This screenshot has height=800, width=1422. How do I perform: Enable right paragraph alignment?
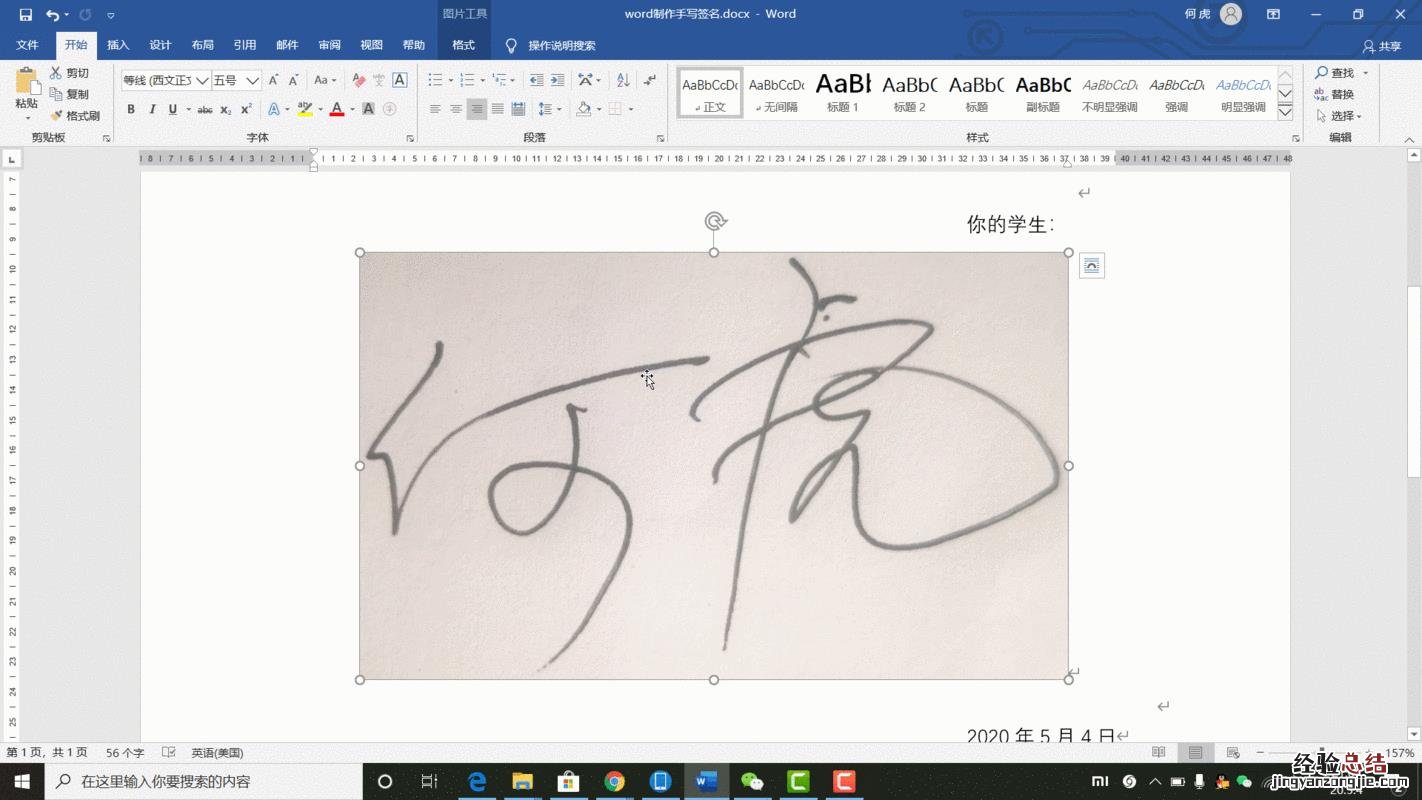(x=477, y=109)
